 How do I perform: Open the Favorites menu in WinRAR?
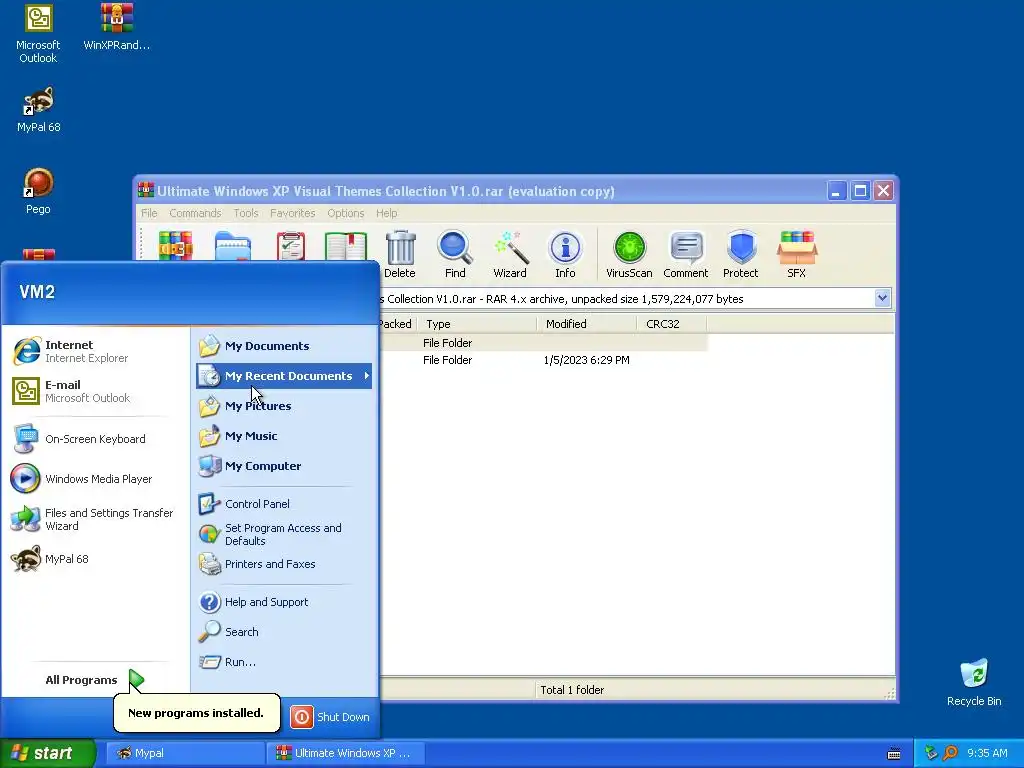pyautogui.click(x=293, y=213)
